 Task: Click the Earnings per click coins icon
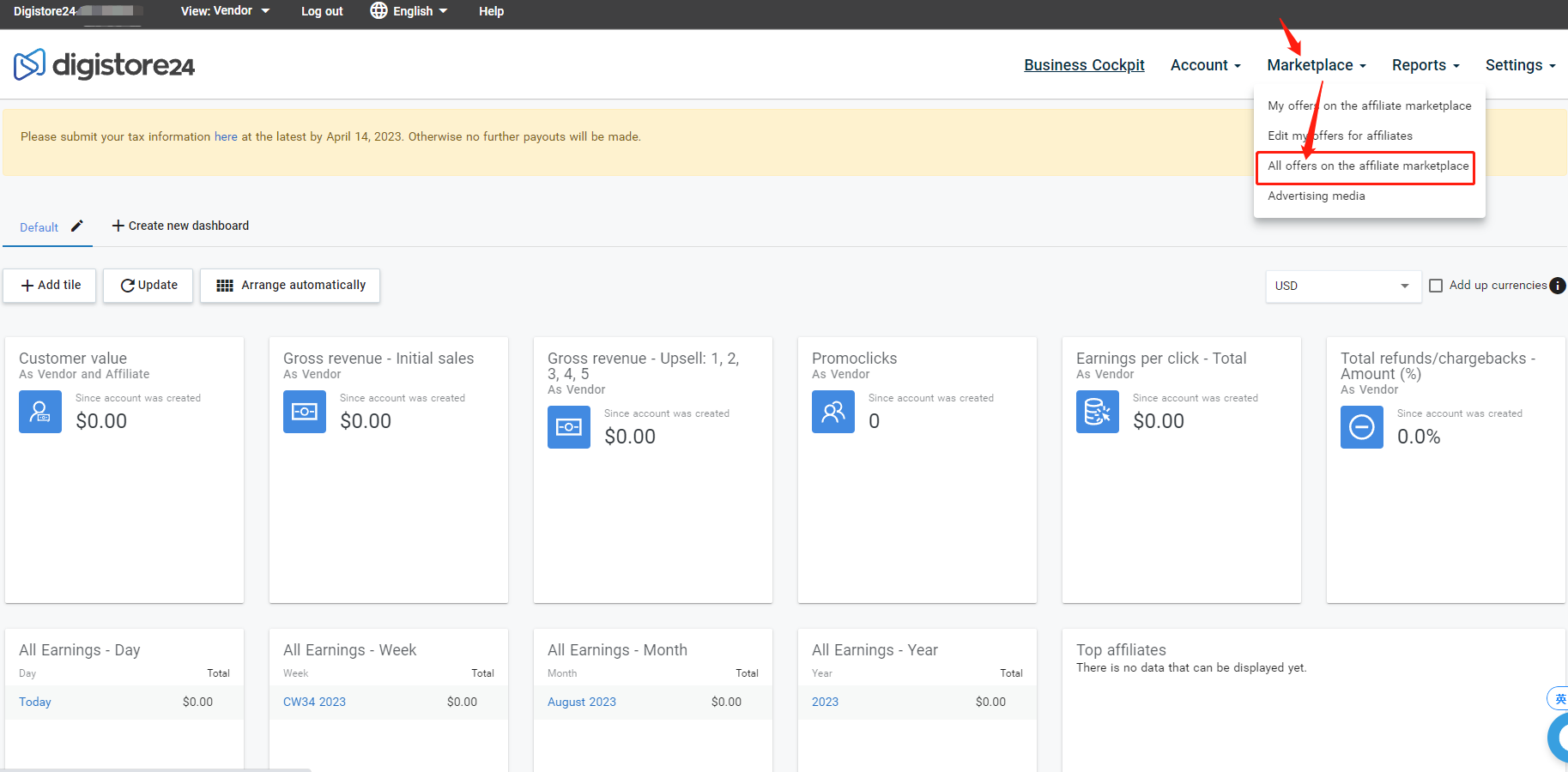1098,412
